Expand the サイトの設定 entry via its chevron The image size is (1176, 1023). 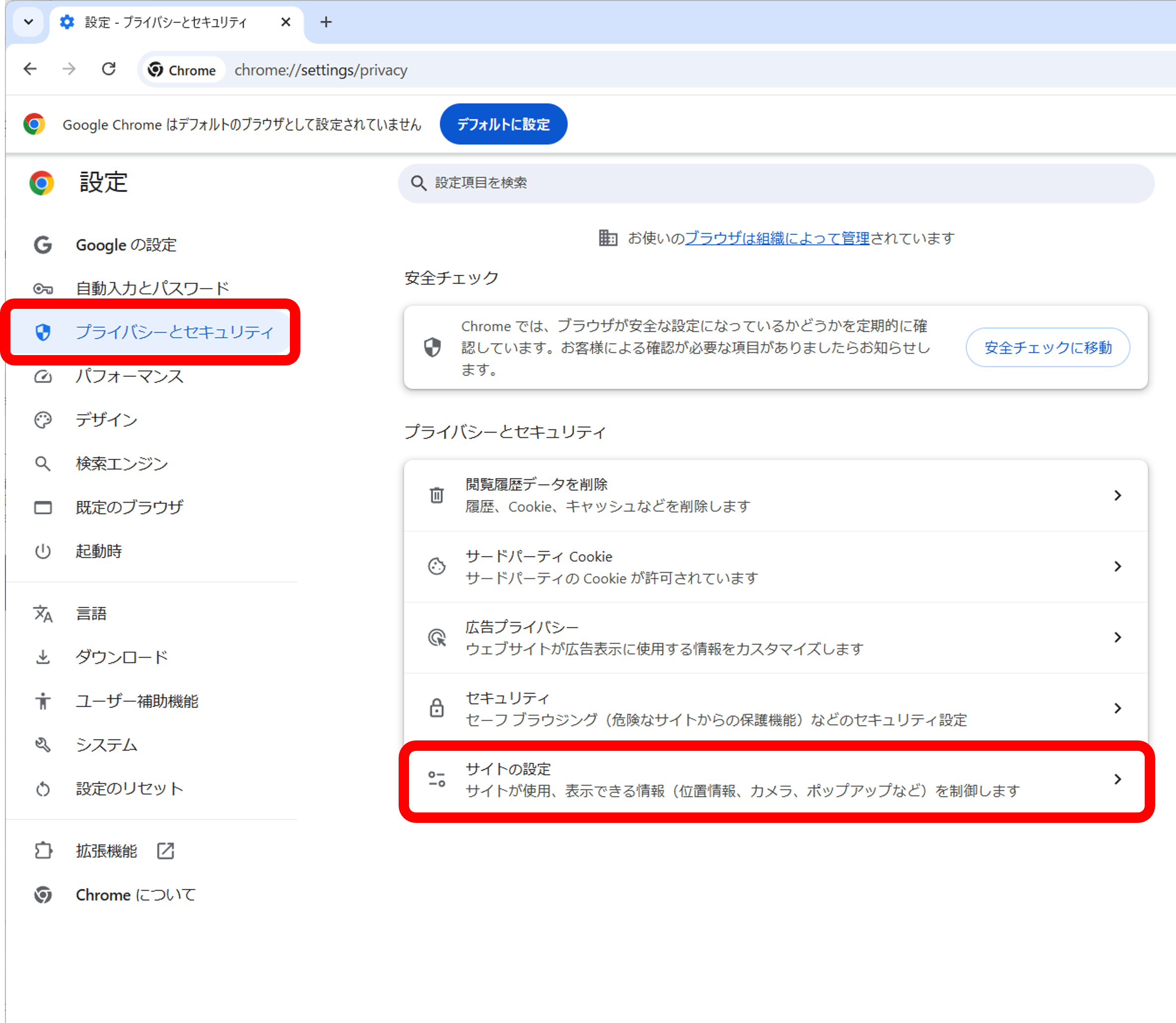tap(1117, 779)
